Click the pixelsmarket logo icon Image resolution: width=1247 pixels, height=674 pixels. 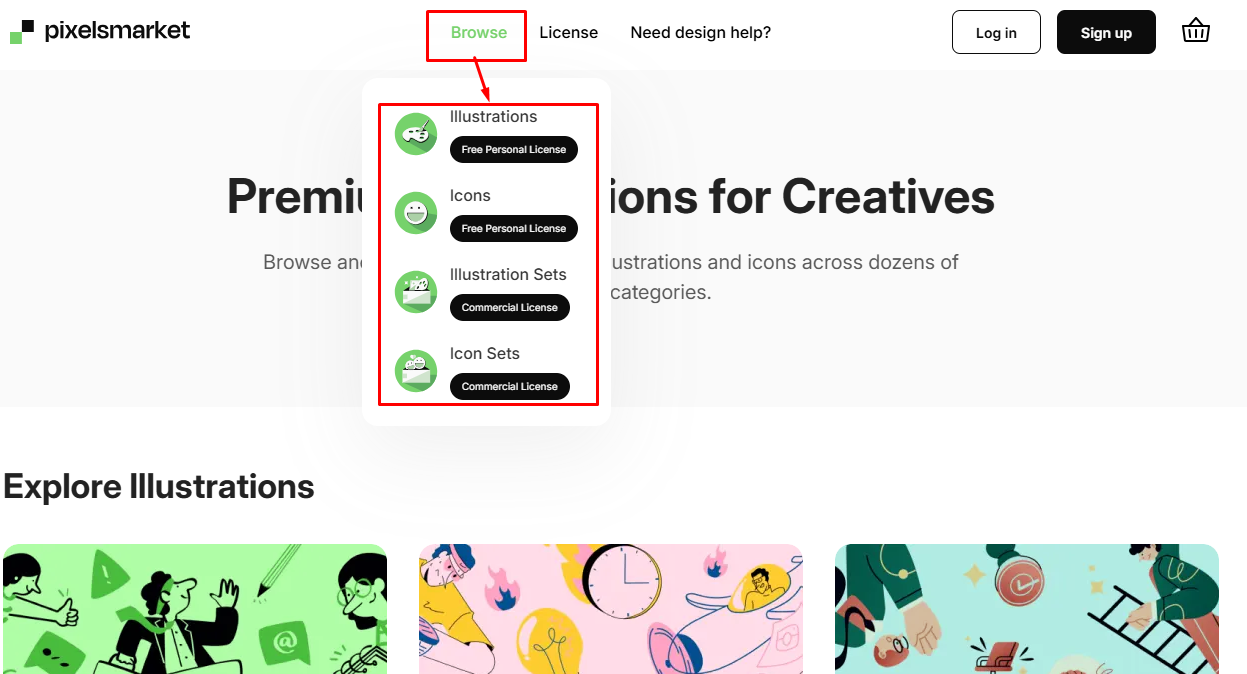(x=22, y=32)
